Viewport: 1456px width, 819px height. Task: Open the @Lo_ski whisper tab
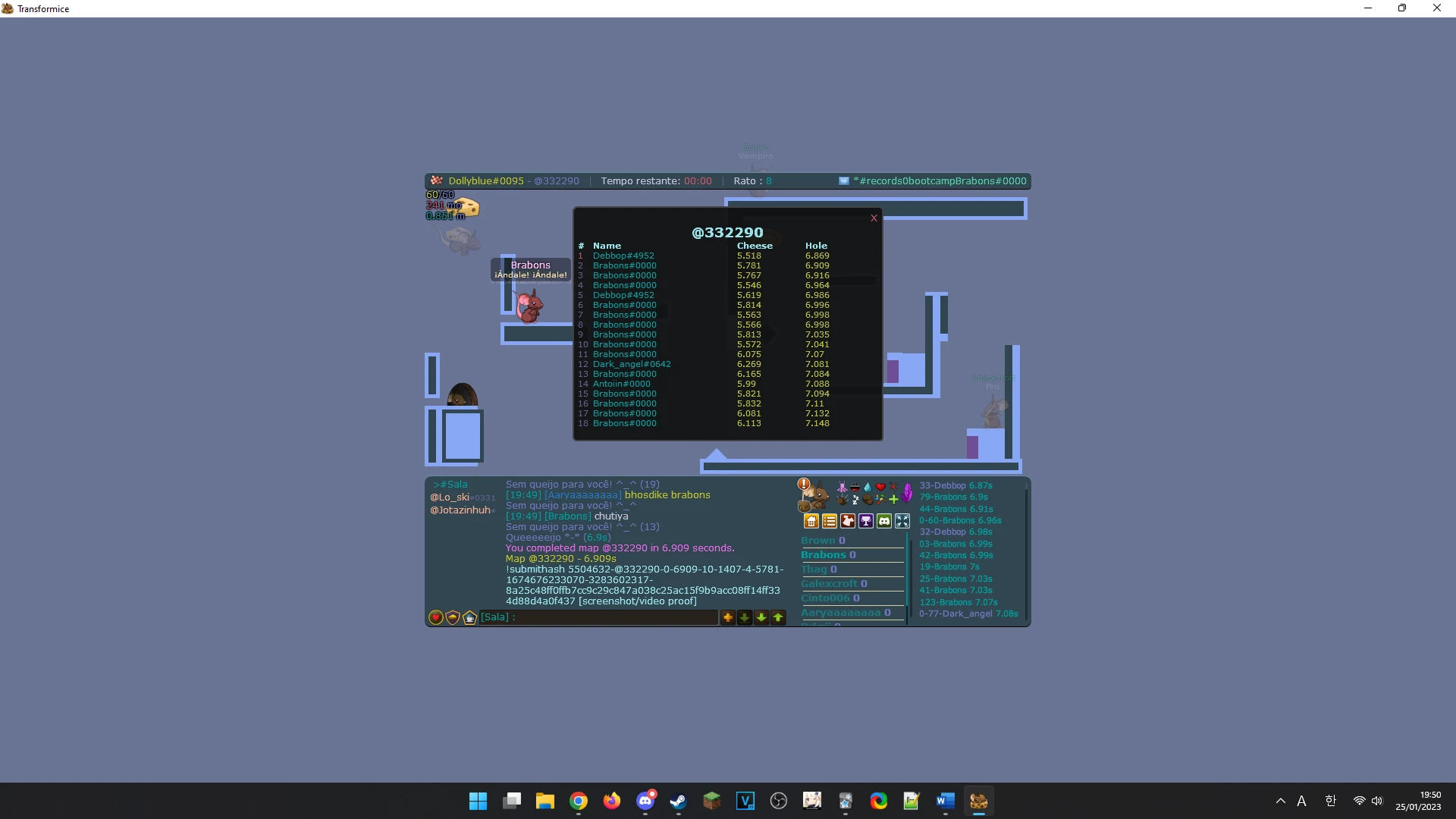[x=463, y=497]
